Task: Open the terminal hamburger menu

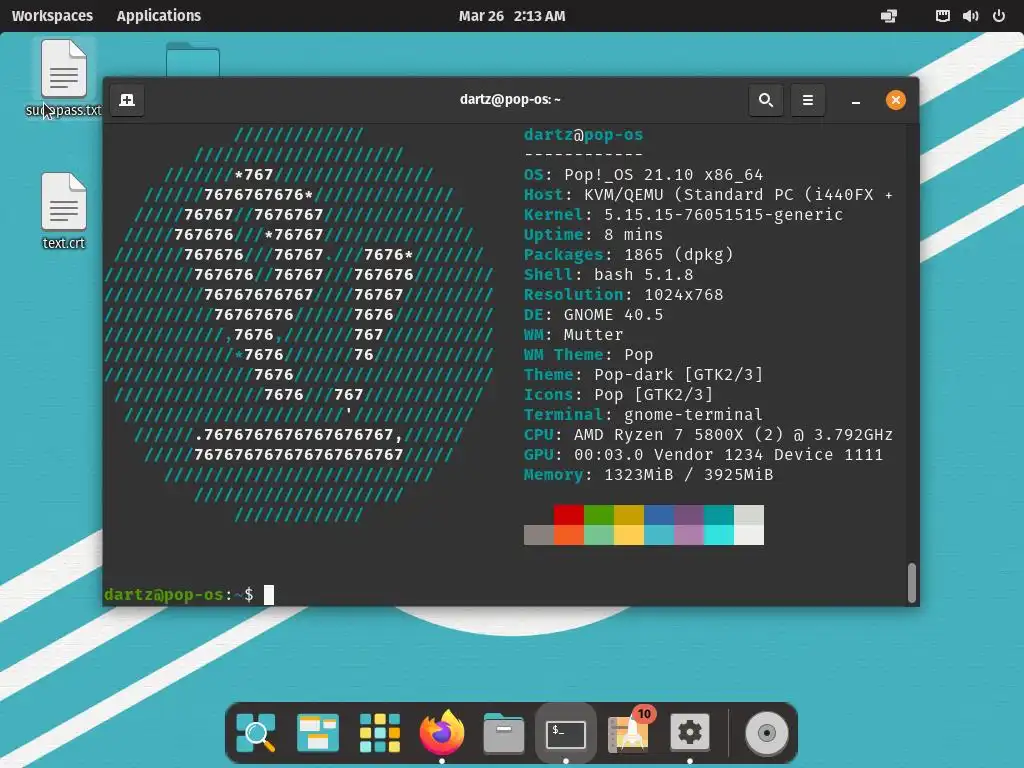Action: tap(808, 100)
